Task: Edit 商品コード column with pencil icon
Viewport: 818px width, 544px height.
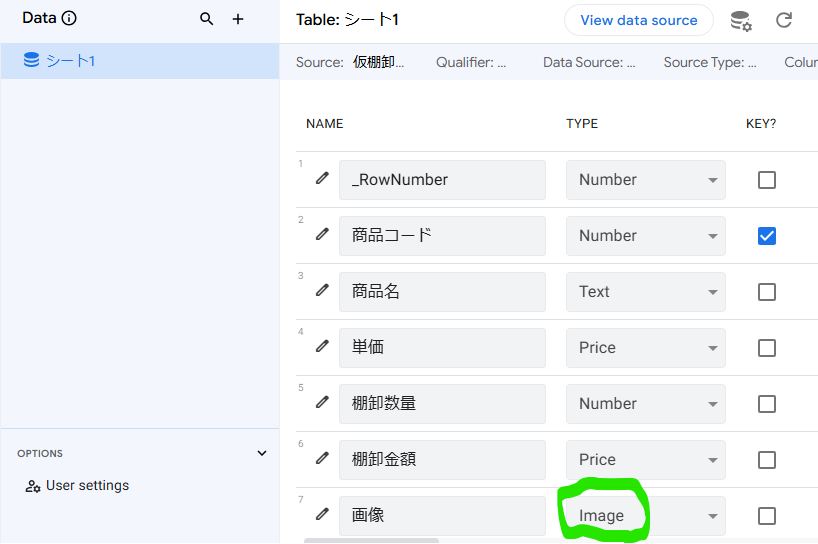Action: (322, 234)
